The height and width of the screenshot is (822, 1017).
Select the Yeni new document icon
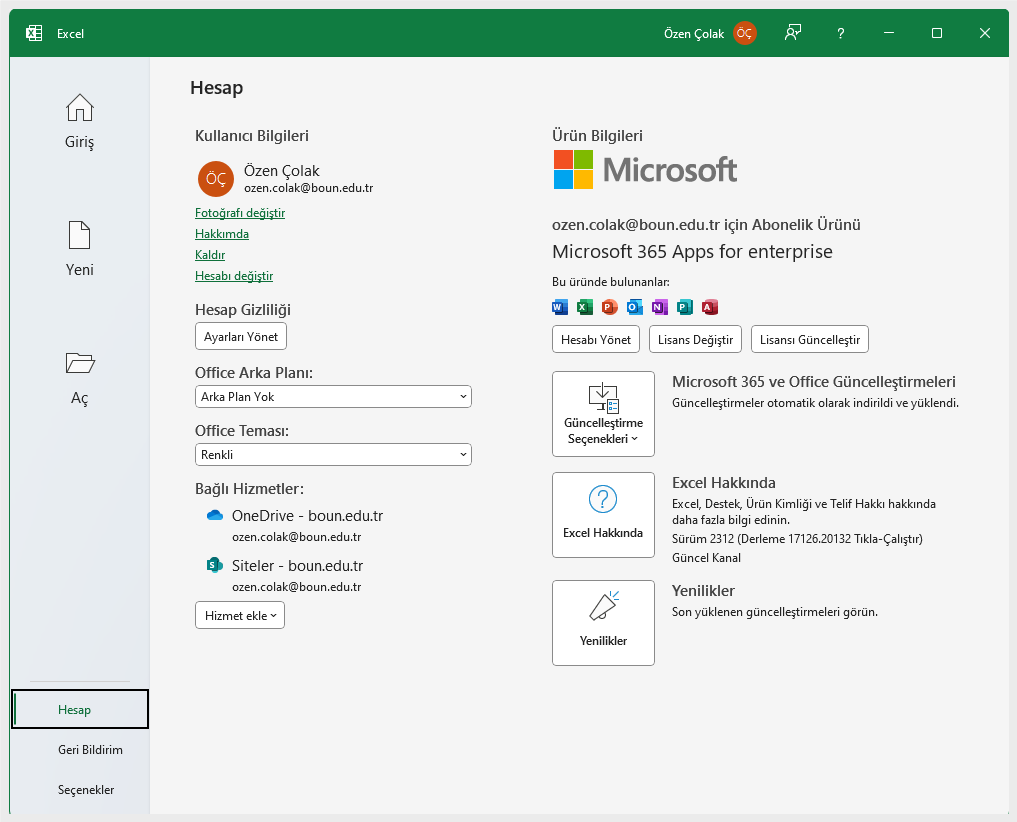pyautogui.click(x=80, y=235)
